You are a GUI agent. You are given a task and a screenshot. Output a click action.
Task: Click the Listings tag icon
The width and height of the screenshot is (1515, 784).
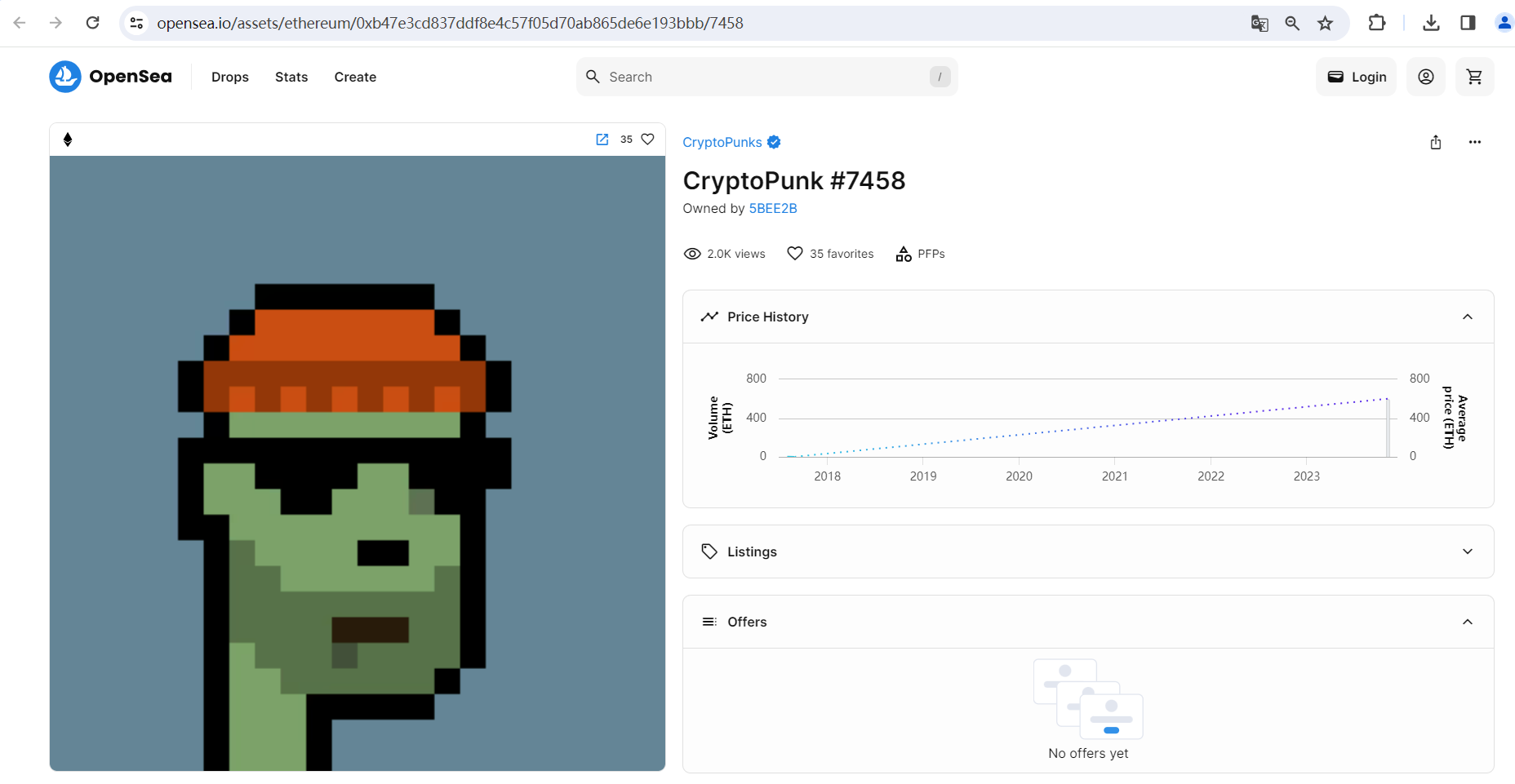click(709, 551)
